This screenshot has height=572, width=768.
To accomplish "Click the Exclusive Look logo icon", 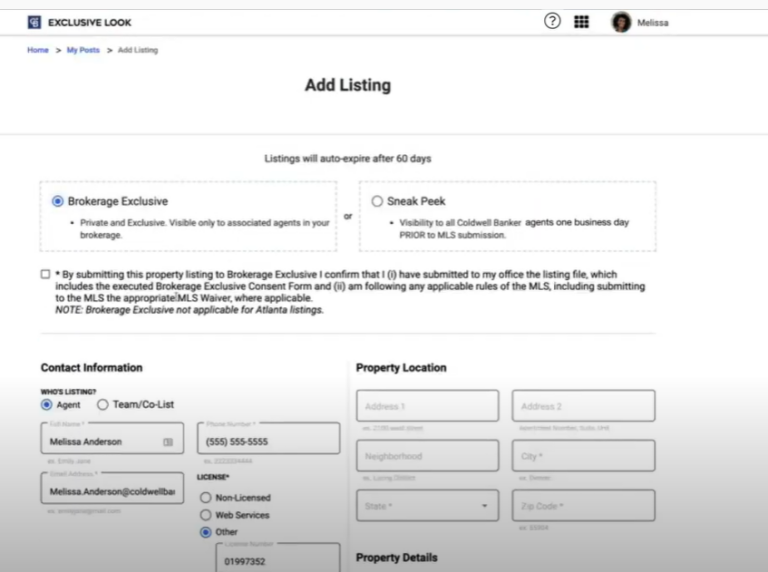I will coord(34,22).
